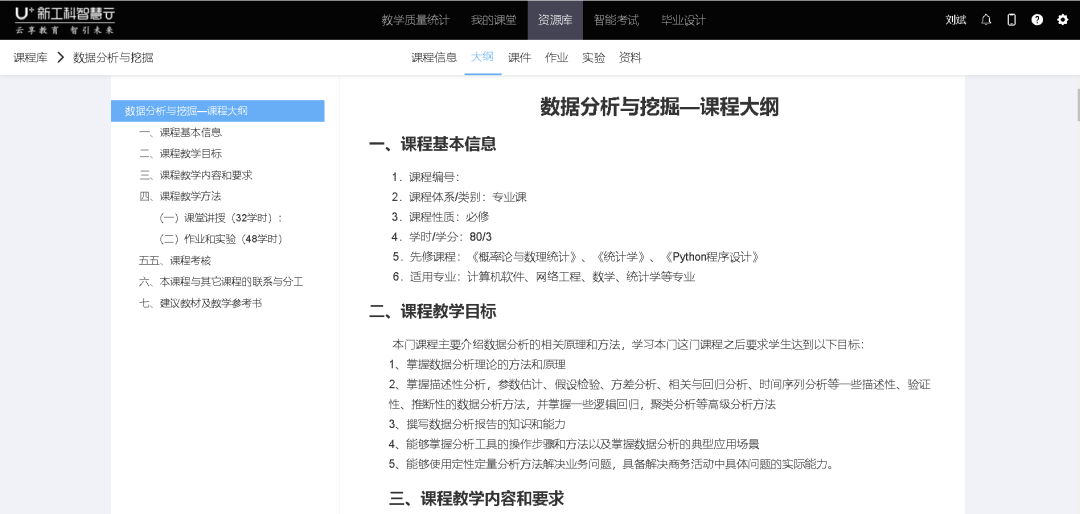Viewport: 1080px width, 514px height.
Task: Click objective 4 about 分析工具的操作步骤
Action: [574, 444]
